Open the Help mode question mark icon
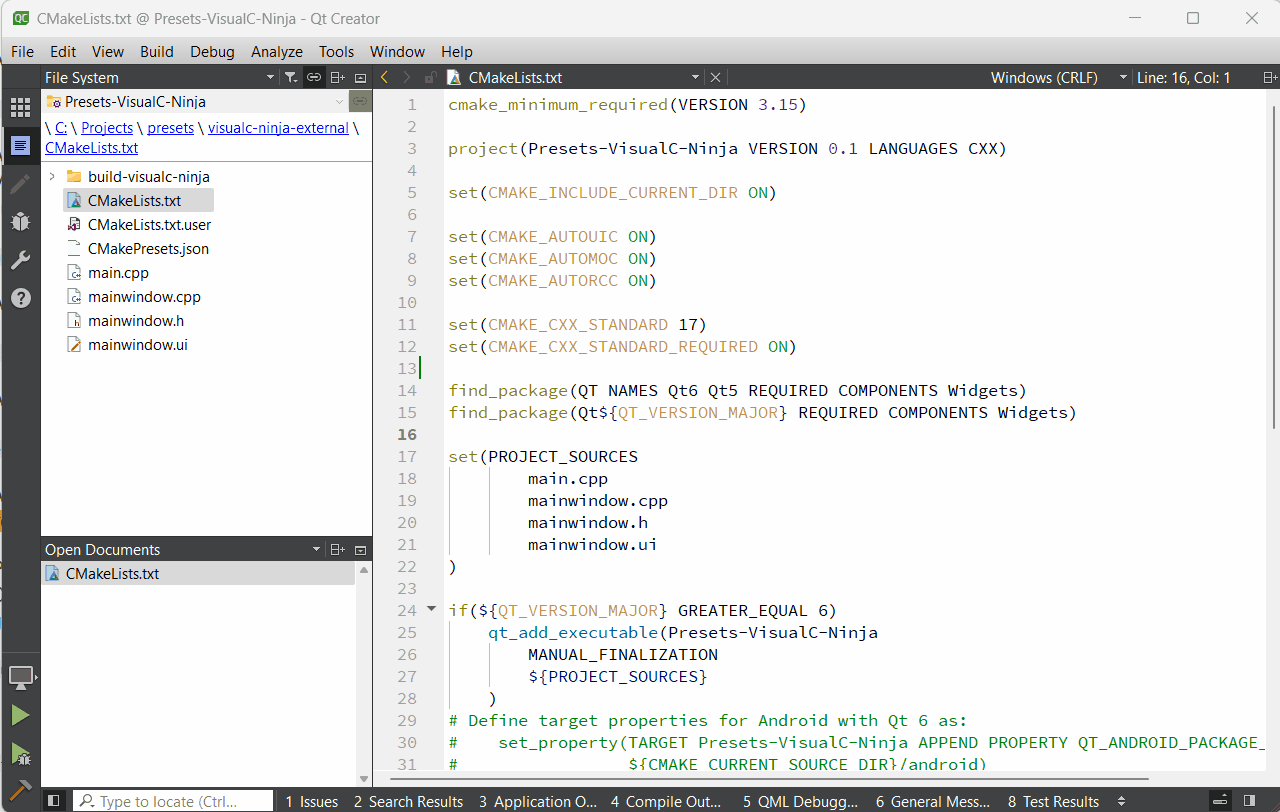The width and height of the screenshot is (1280, 812). coord(20,298)
